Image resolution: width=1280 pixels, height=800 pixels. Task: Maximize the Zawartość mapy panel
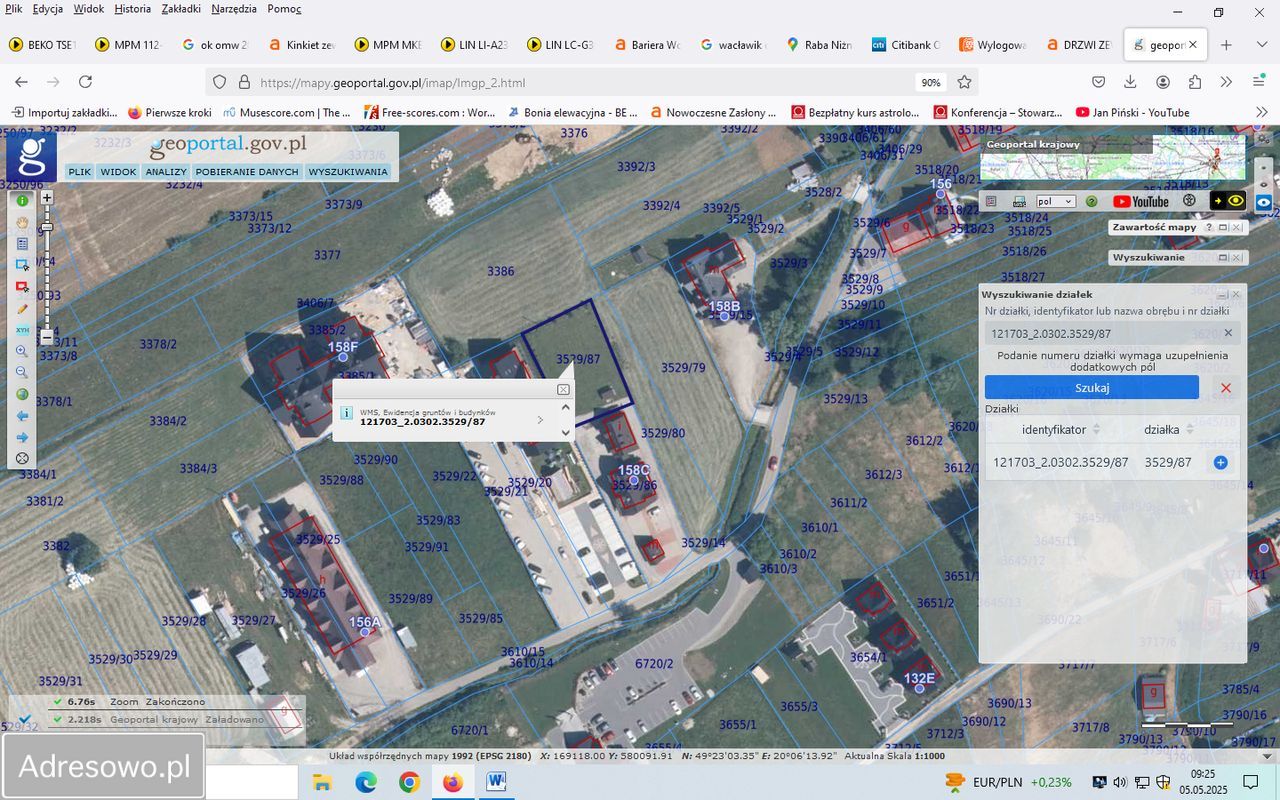pyautogui.click(x=1222, y=227)
